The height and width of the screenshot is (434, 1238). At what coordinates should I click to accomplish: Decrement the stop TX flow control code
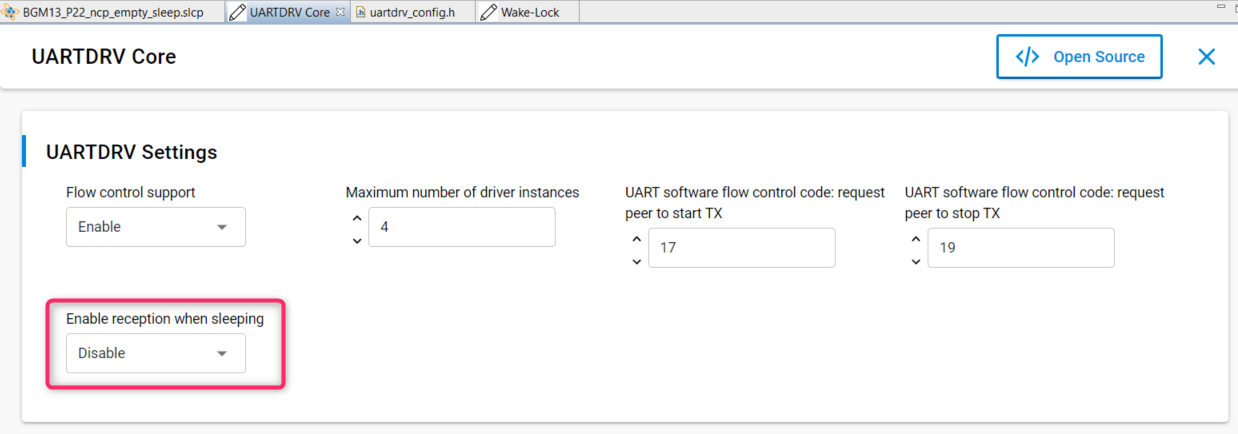916,261
